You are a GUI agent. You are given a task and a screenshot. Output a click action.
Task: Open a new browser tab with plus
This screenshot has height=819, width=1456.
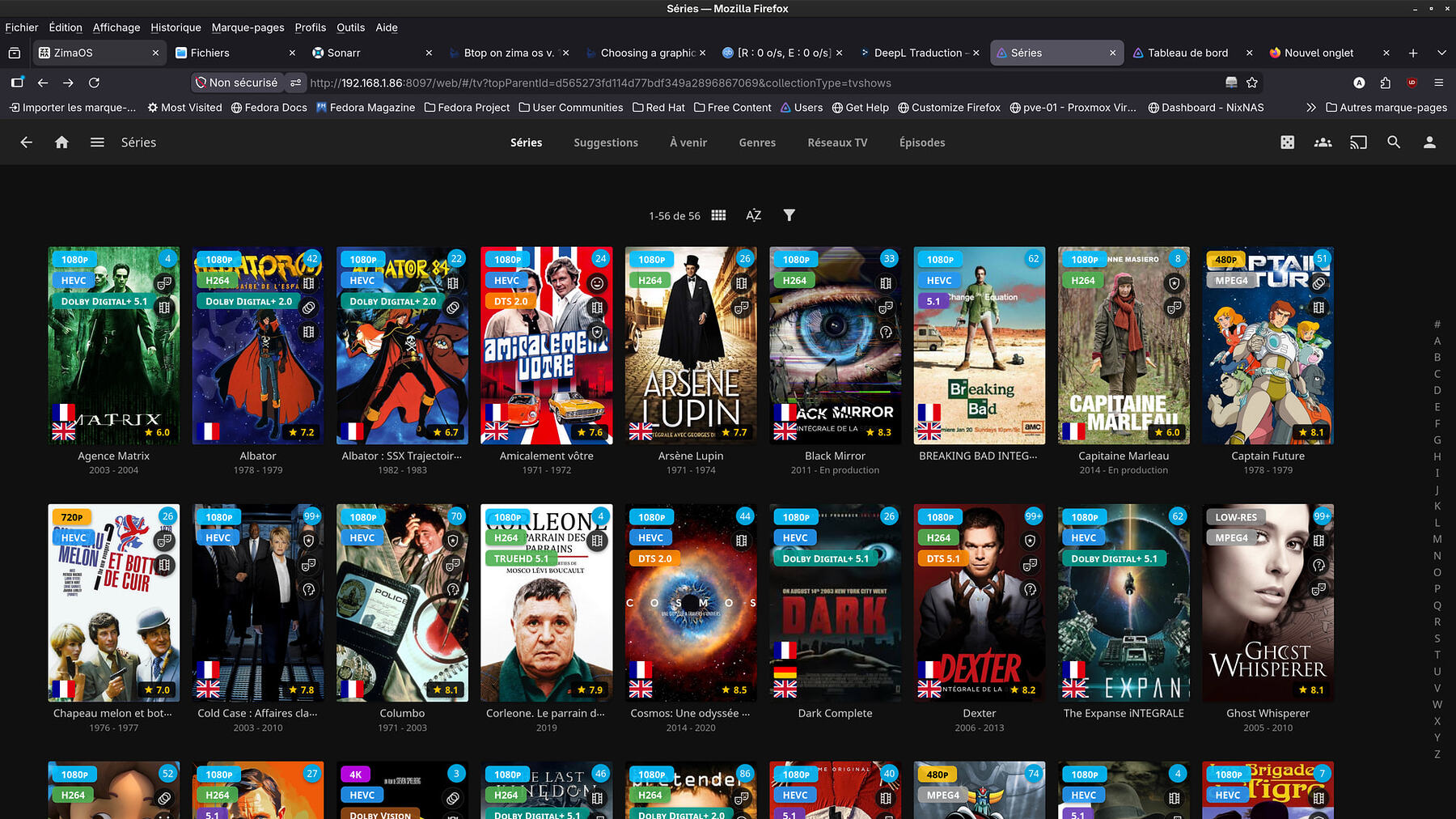(1413, 53)
